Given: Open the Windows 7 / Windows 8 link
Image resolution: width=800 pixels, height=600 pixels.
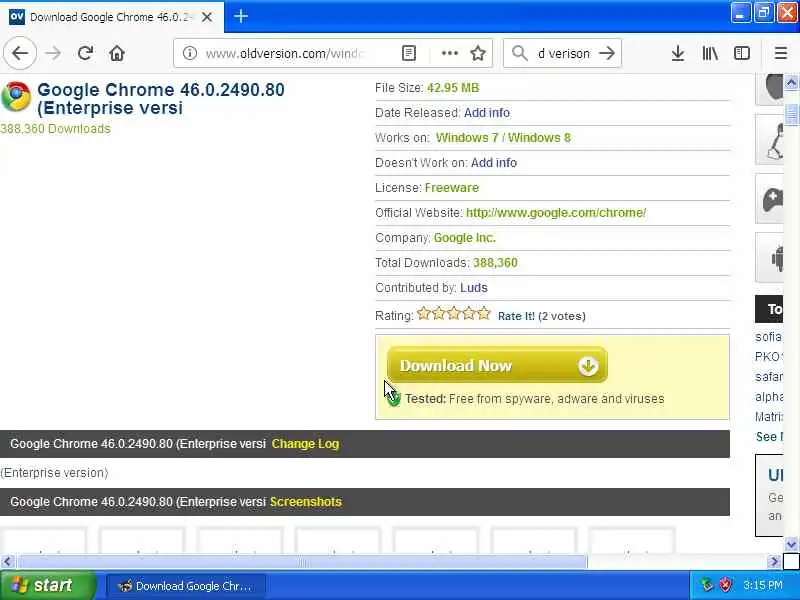Looking at the screenshot, I should (x=503, y=138).
